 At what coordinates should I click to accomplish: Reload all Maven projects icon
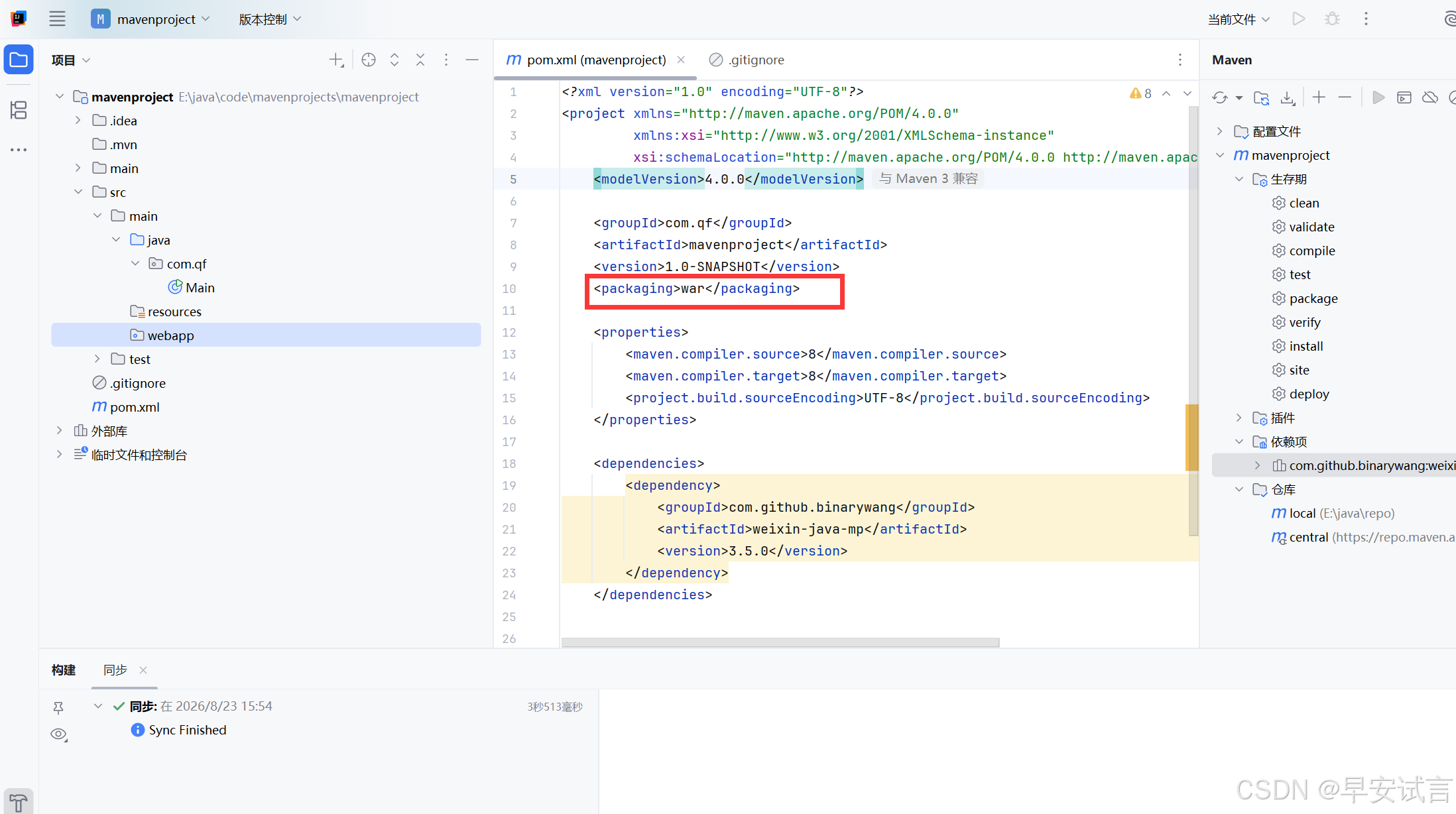(x=1219, y=98)
